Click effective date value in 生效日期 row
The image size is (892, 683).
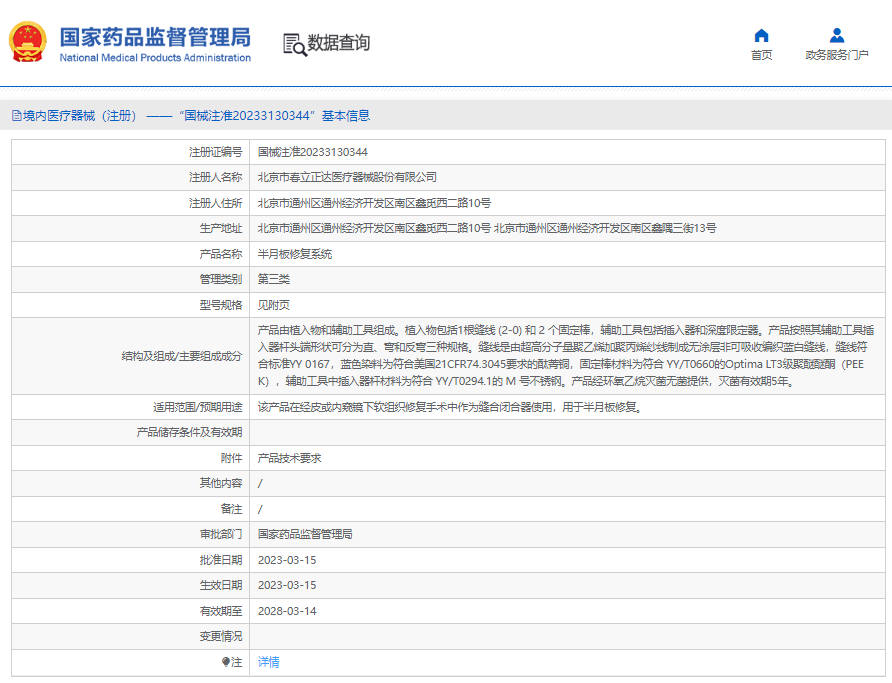[x=287, y=585]
